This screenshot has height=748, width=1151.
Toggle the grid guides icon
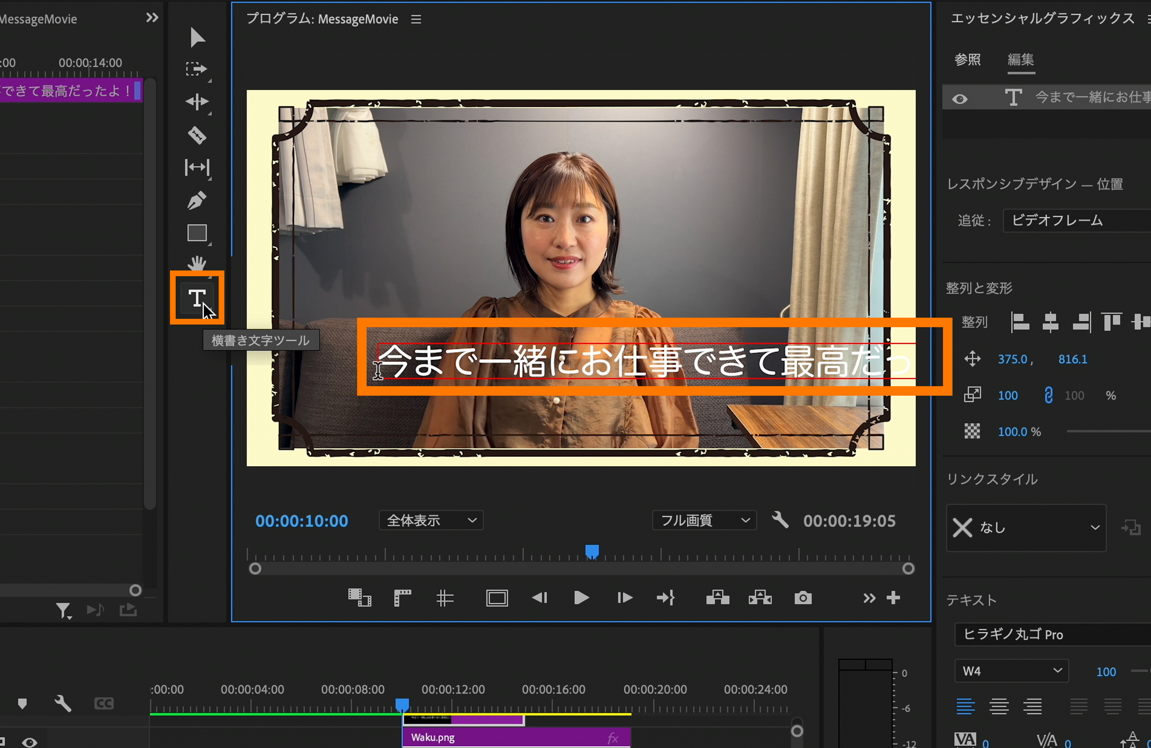[x=445, y=598]
